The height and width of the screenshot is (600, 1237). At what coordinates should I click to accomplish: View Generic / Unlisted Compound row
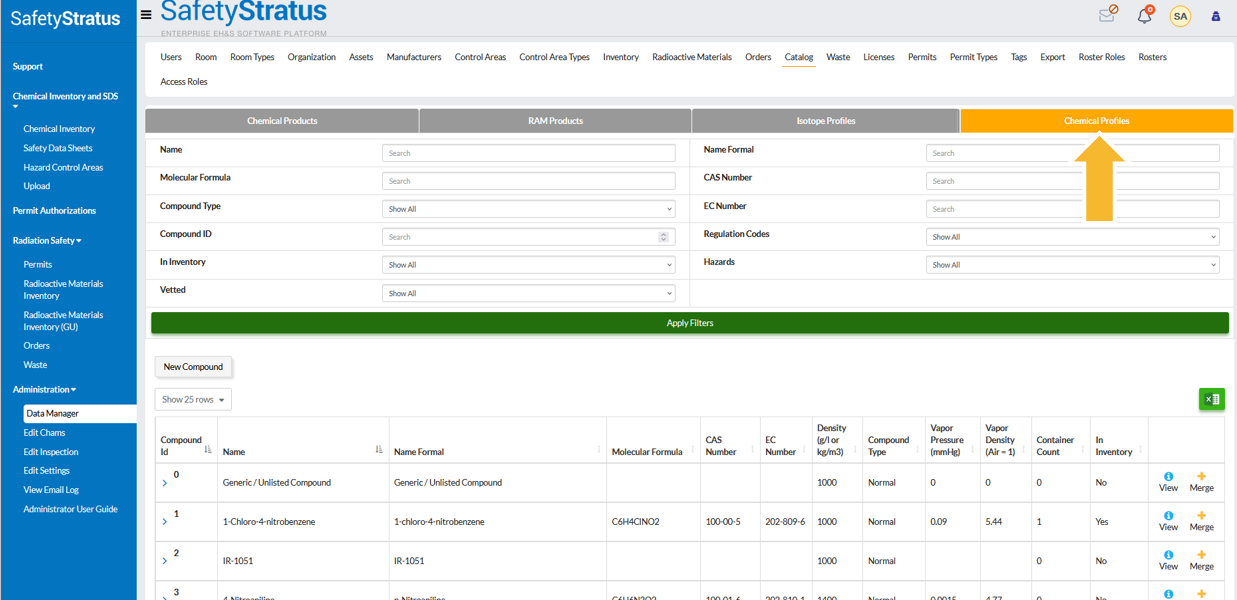pyautogui.click(x=1168, y=482)
